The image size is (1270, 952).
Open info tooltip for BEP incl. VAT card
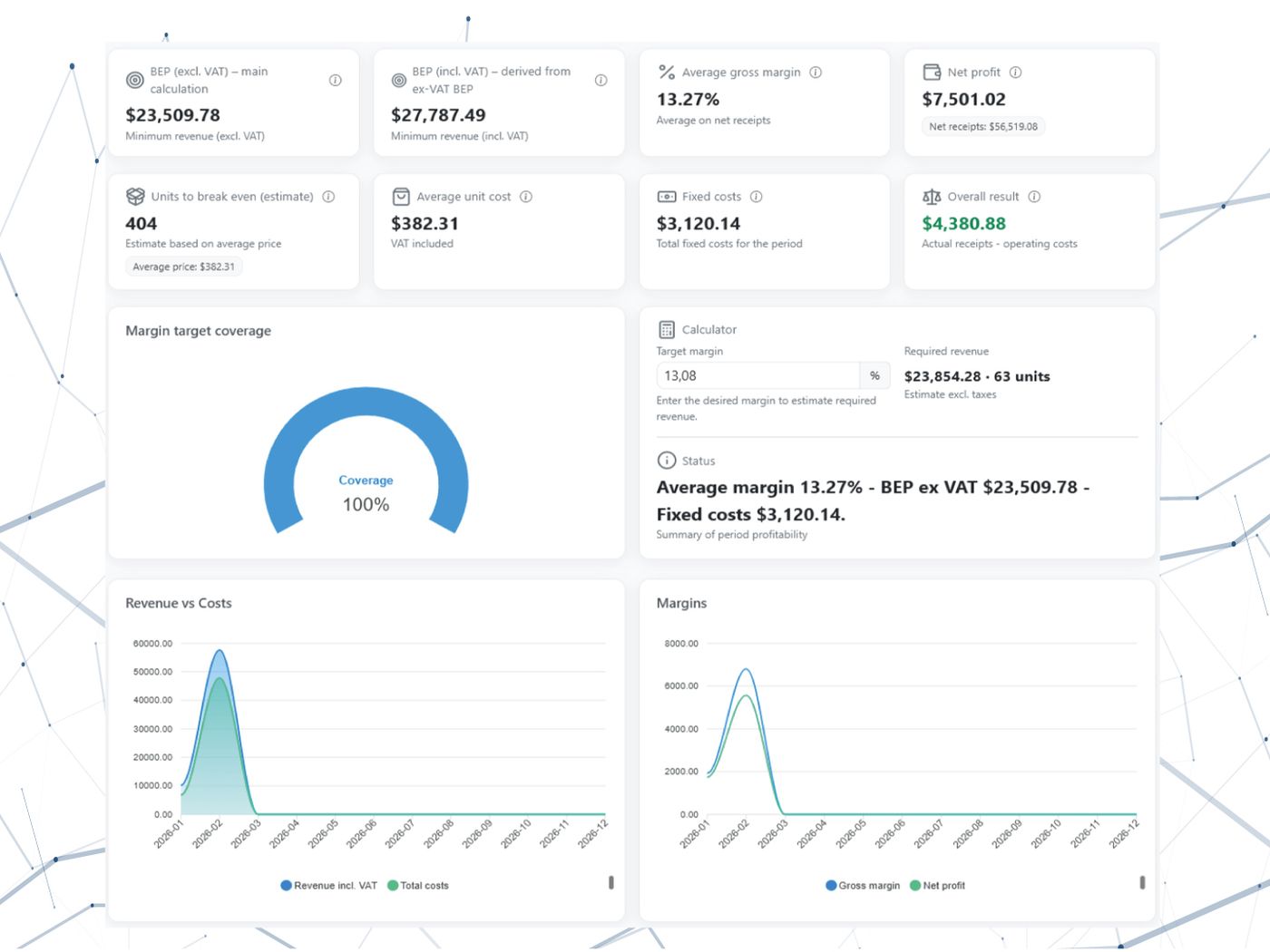tap(601, 81)
